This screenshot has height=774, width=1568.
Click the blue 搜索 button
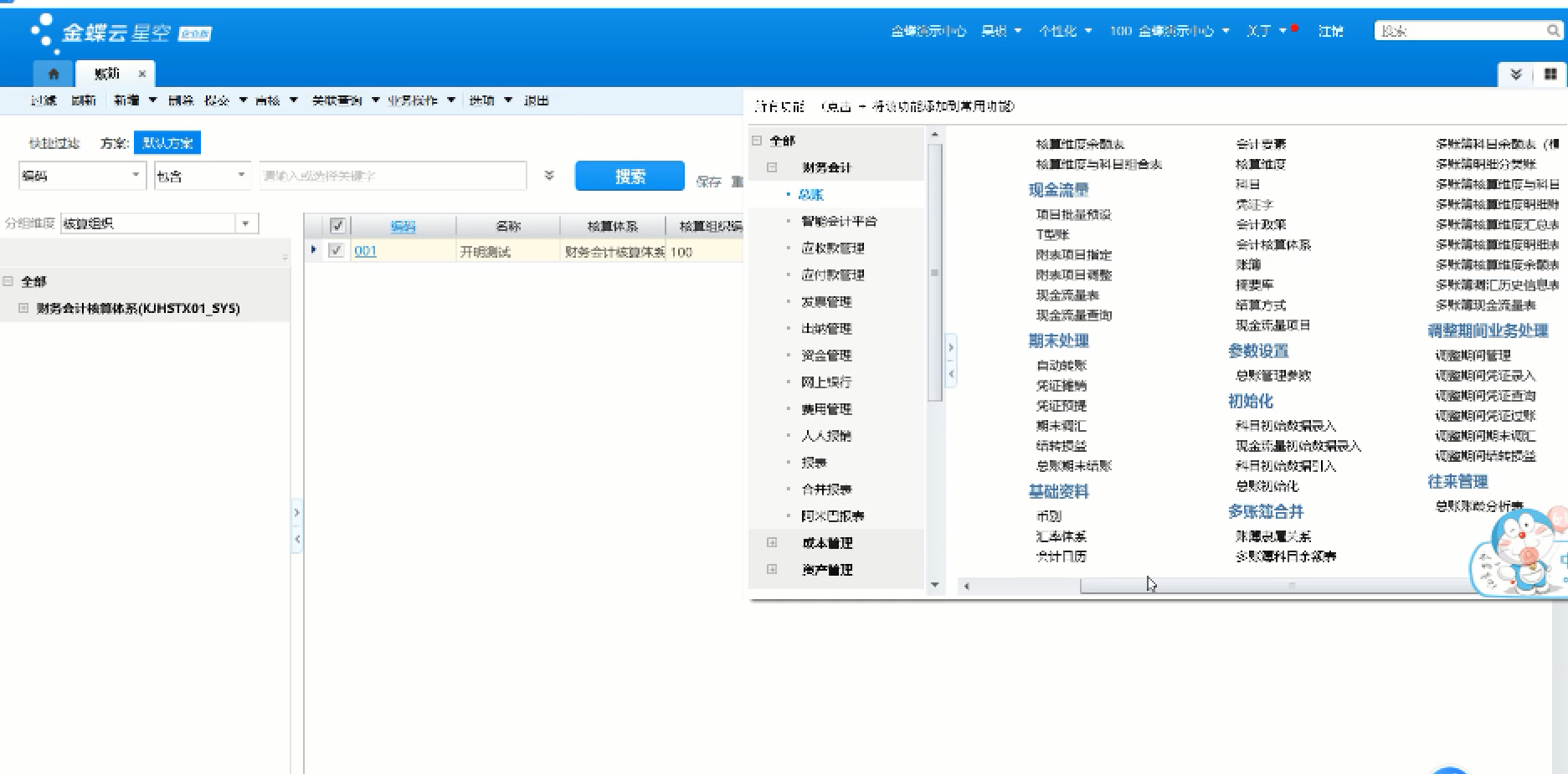pos(630,176)
